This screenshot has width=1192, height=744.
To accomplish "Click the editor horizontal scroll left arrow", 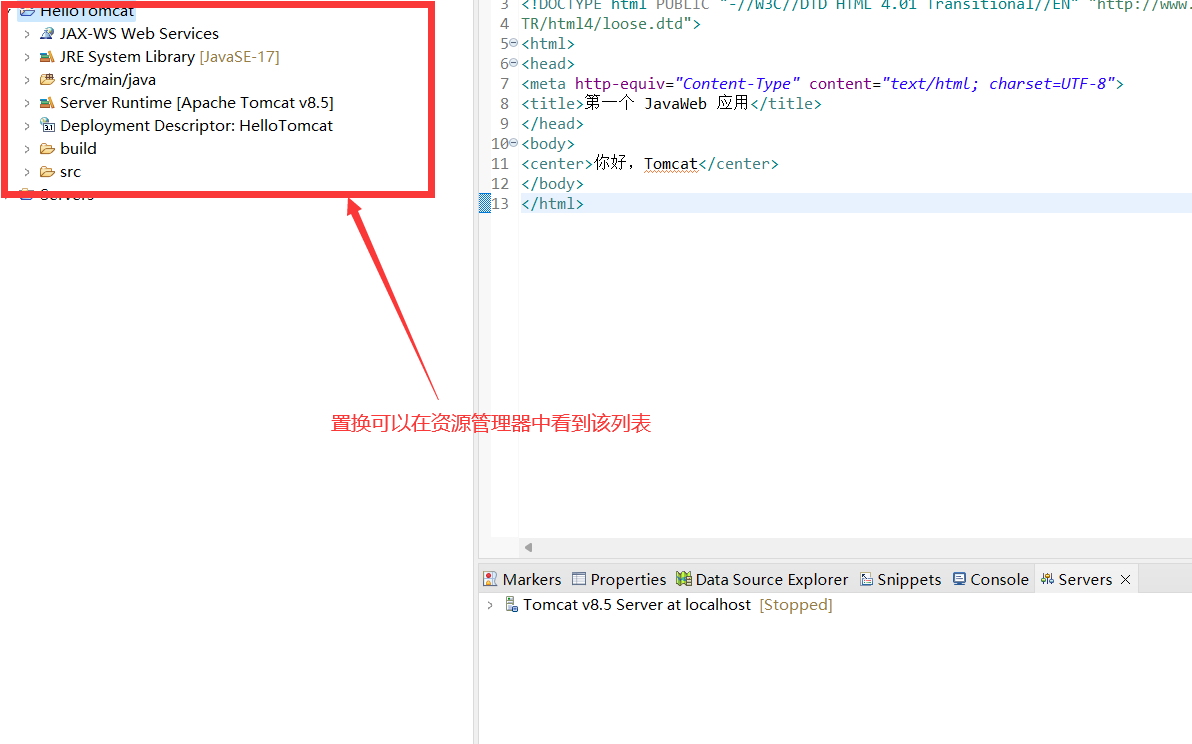I will 528,547.
